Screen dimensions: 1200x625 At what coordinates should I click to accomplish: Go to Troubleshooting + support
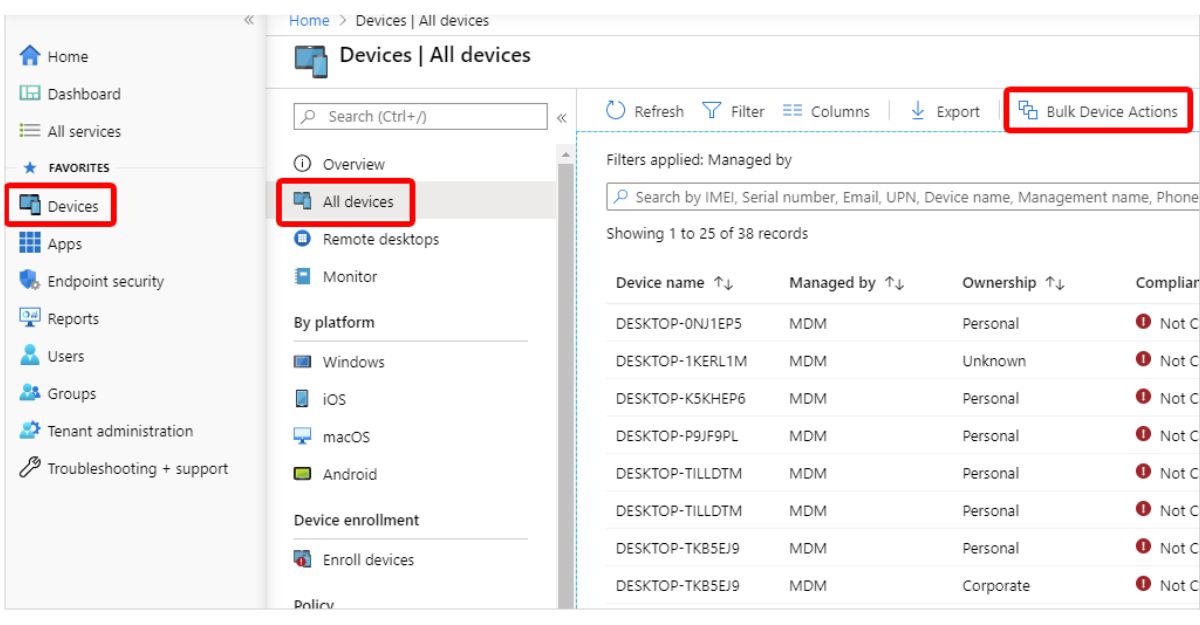(138, 469)
